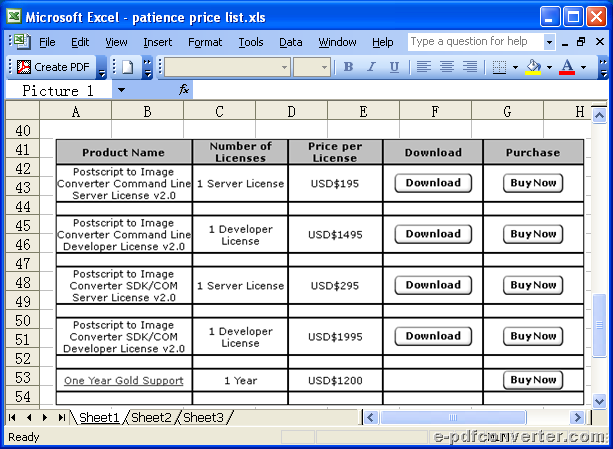Switch to the Sheet2 tab

[x=151, y=418]
